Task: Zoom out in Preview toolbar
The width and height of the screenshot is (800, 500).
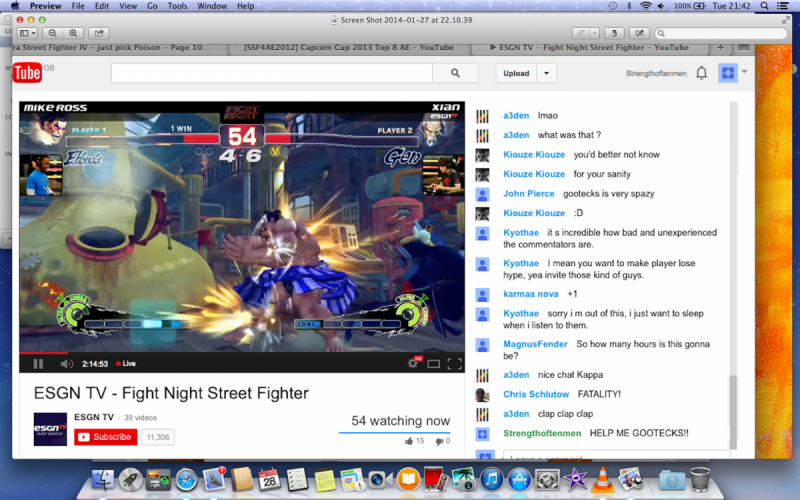Action: coord(52,33)
